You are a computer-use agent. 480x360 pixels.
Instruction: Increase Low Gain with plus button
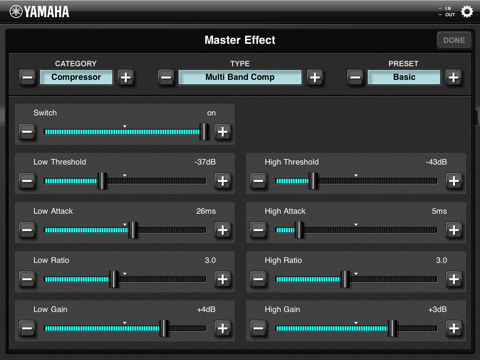tap(223, 328)
